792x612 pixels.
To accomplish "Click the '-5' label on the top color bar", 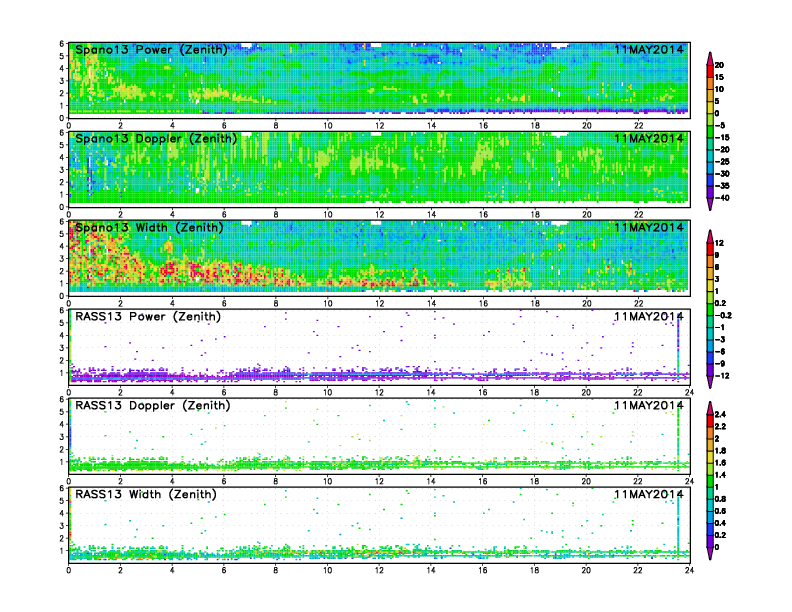I will (x=720, y=126).
